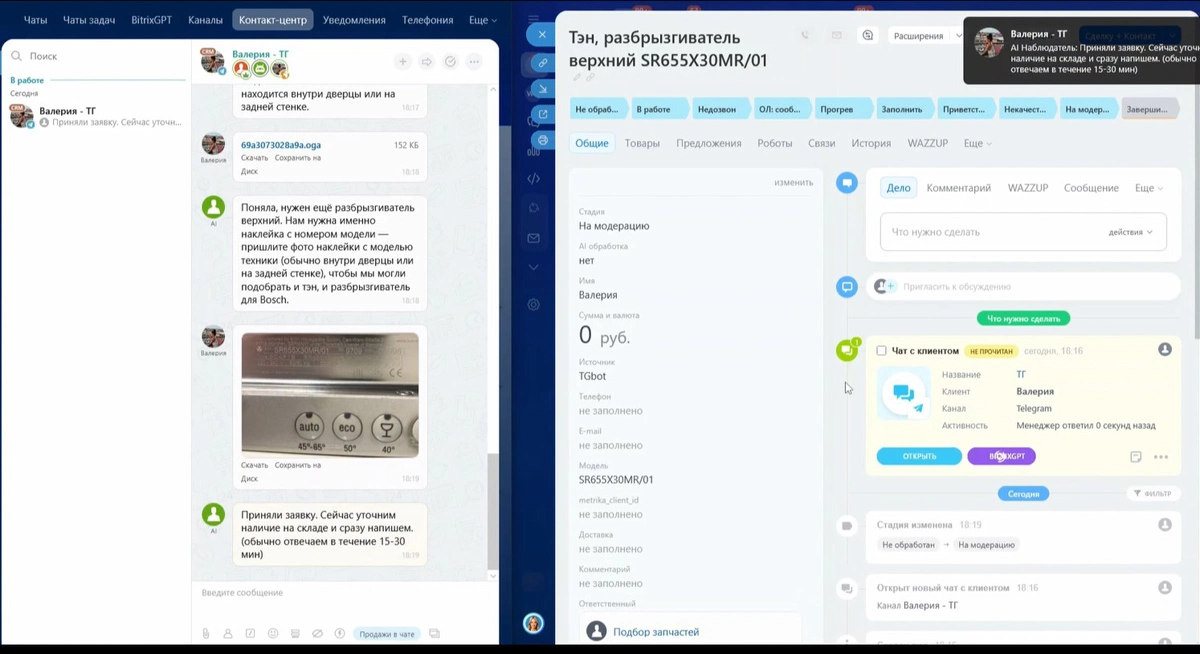Select Комментарий tab in timeline editor

tap(958, 188)
